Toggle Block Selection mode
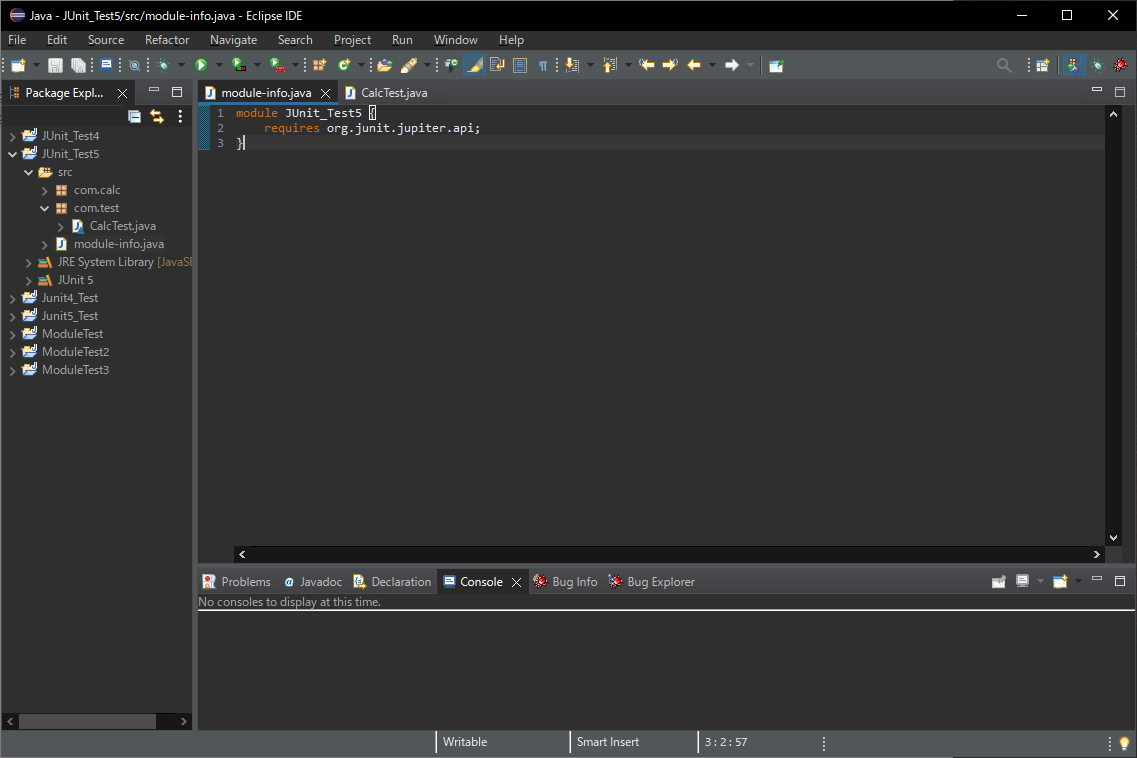Screen dimensions: 1137x758 520,65
